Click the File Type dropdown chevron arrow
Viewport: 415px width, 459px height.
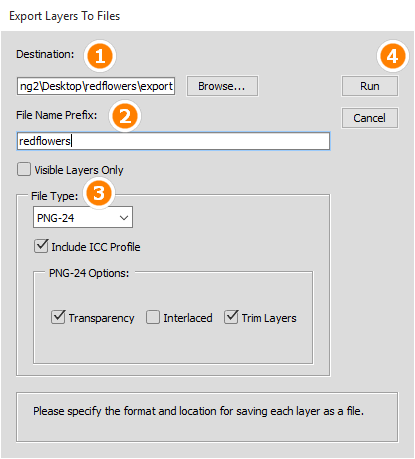pyautogui.click(x=124, y=218)
